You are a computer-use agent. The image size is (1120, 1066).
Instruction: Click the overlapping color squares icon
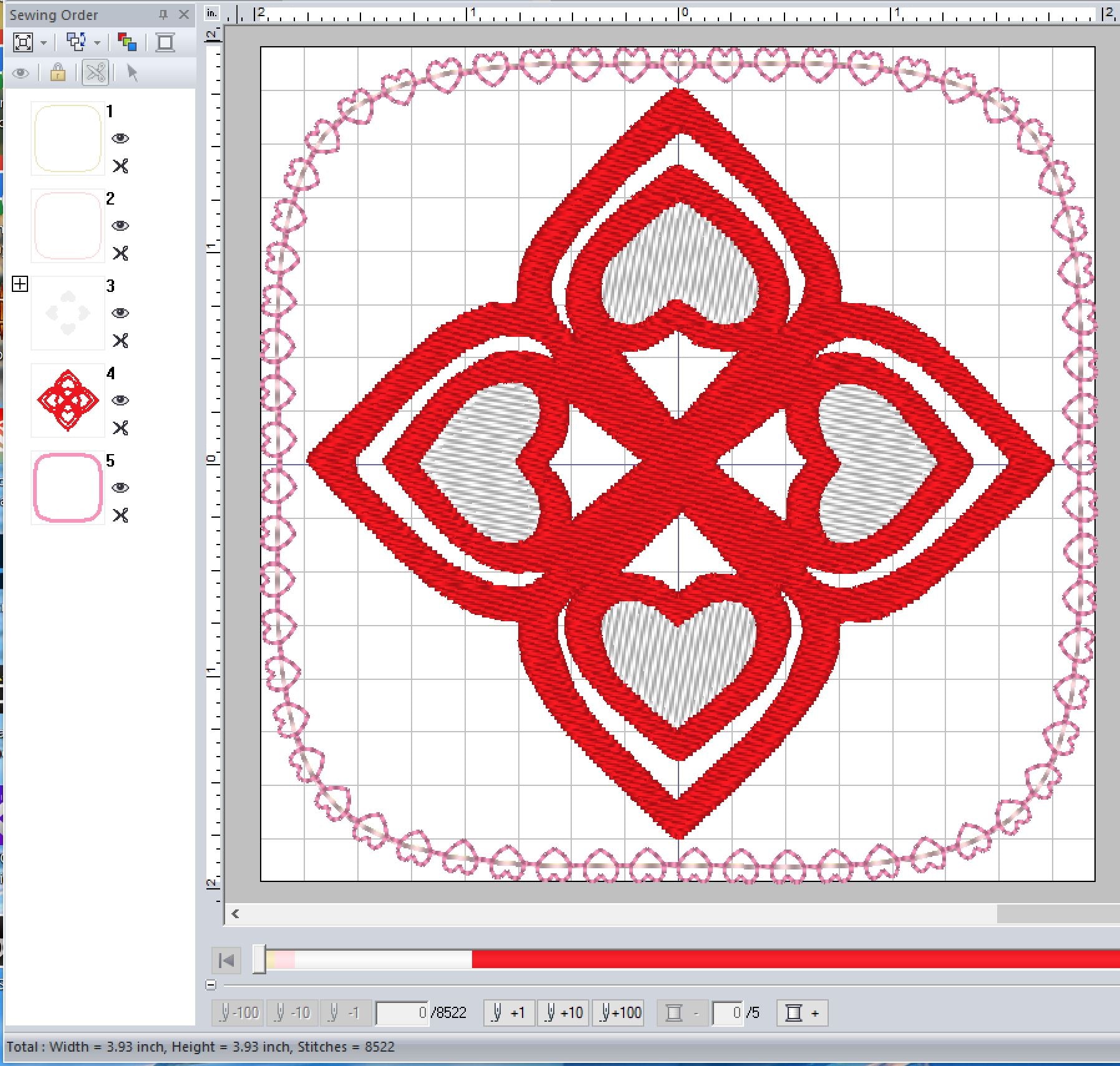[x=127, y=42]
